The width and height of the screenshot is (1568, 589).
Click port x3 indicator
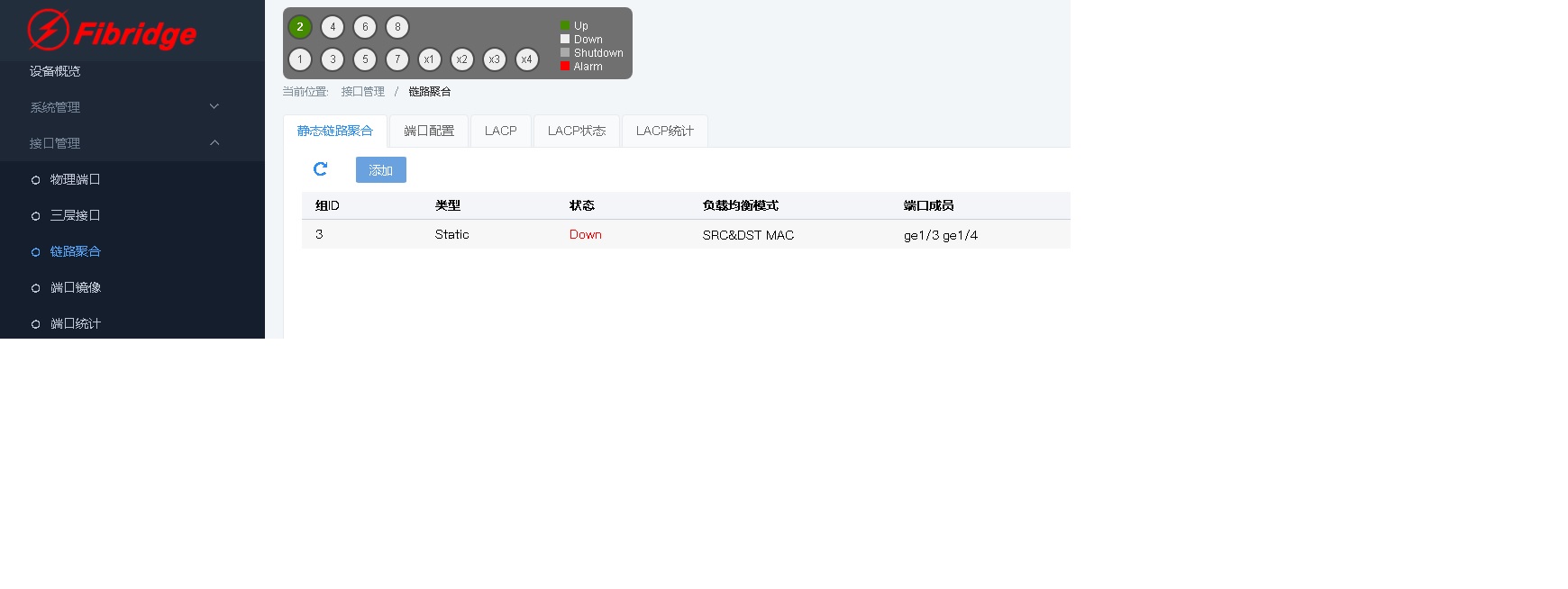point(495,59)
